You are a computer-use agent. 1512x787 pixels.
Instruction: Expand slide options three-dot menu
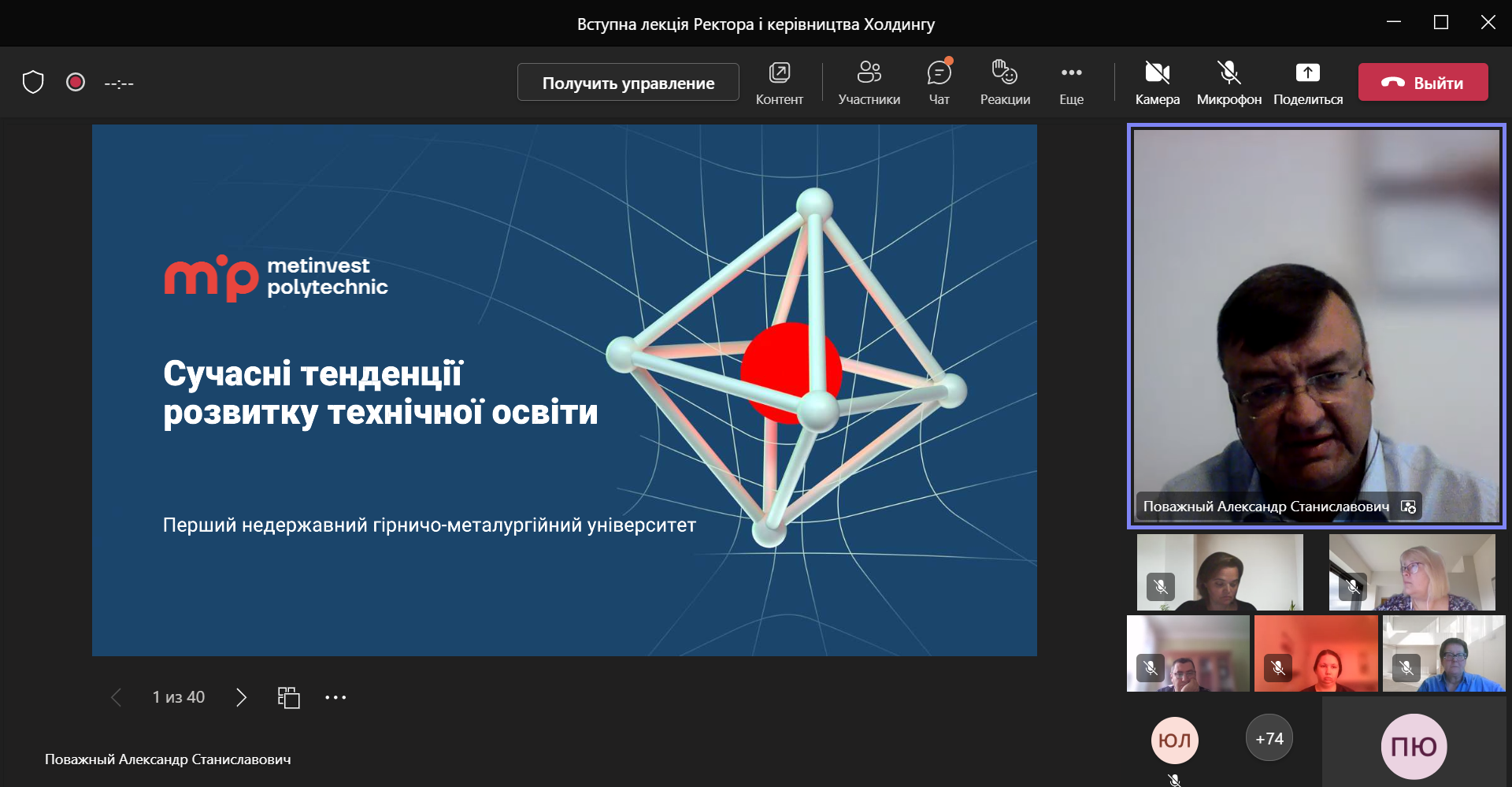pos(335,697)
